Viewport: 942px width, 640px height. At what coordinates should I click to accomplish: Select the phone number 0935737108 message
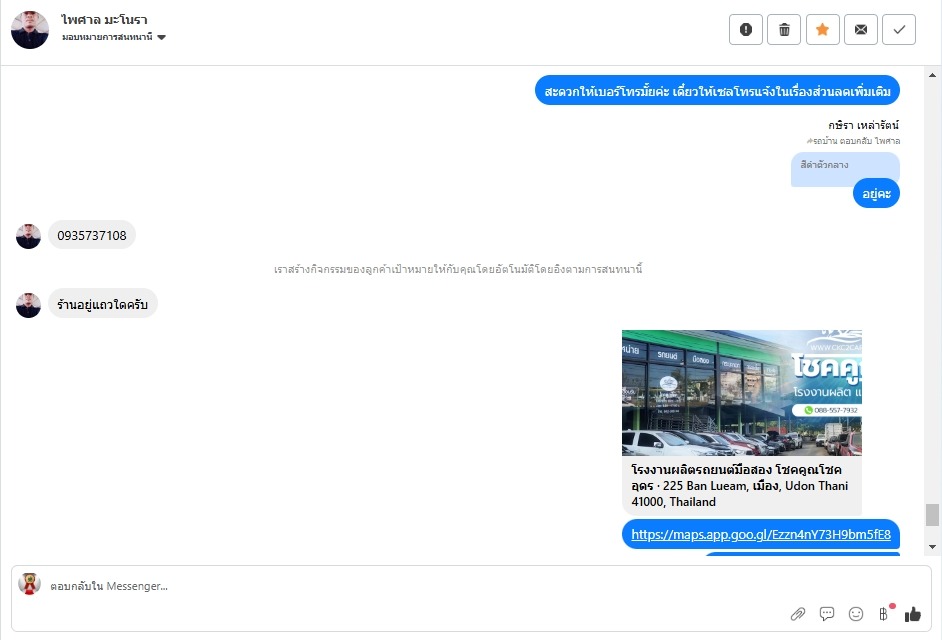[x=92, y=235]
